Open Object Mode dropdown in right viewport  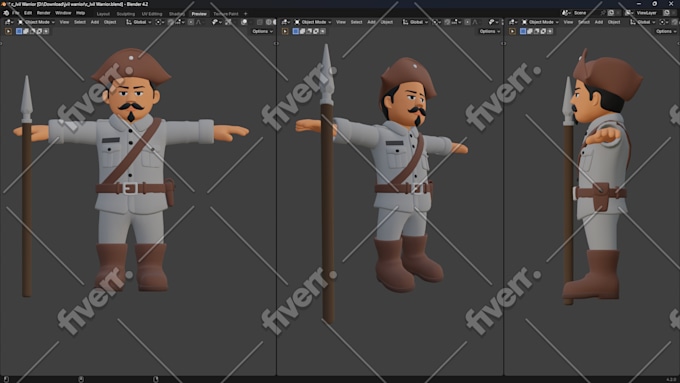click(540, 22)
